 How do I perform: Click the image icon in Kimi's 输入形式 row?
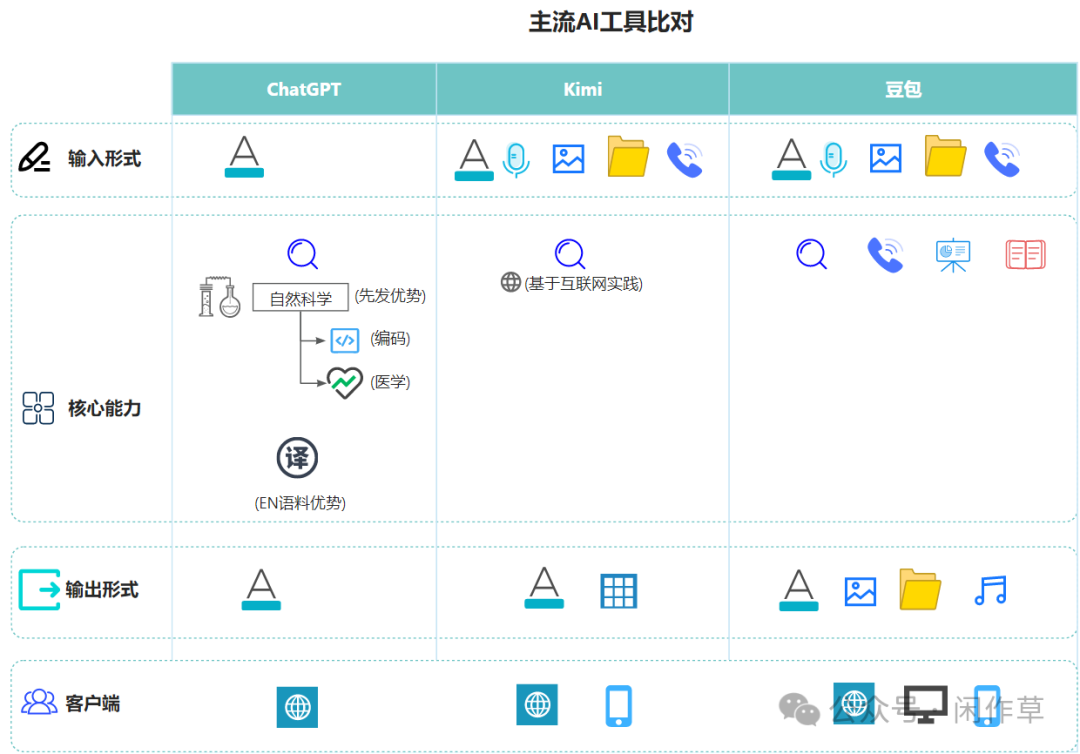(x=568, y=159)
